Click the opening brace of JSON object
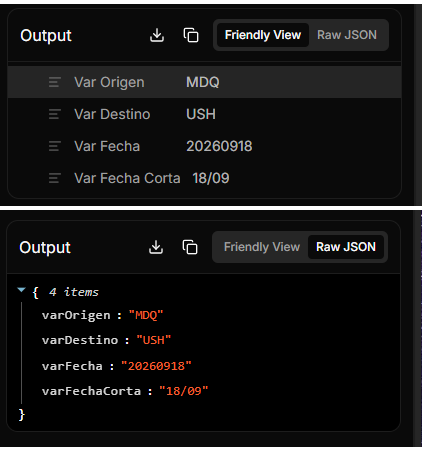 pos(36,293)
